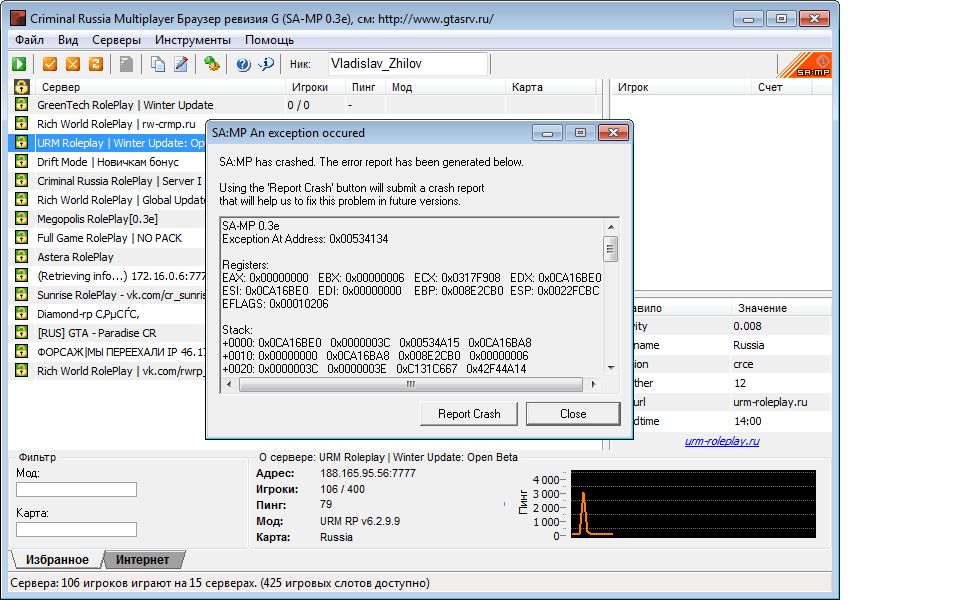Click the Ник nickname input field
This screenshot has width=960, height=600.
(x=408, y=64)
